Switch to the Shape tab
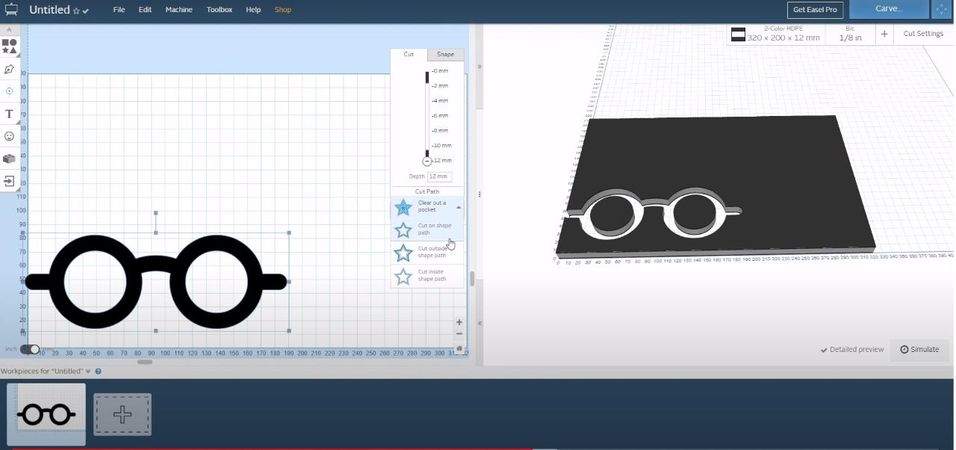Screen dimensions: 956x450 coord(445,54)
